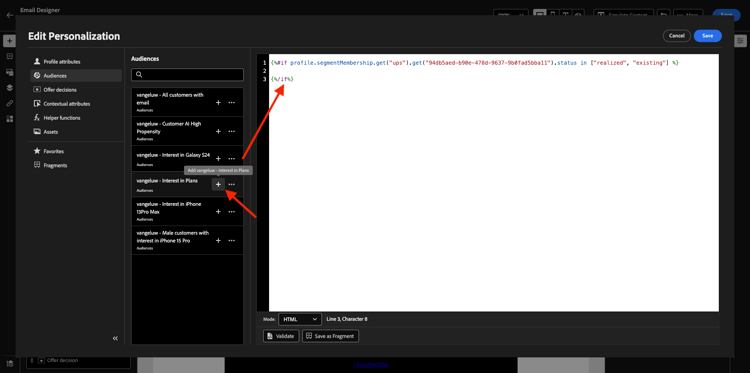750x373 pixels.
Task: Collapse the left panel with double chevron
Action: coord(115,338)
